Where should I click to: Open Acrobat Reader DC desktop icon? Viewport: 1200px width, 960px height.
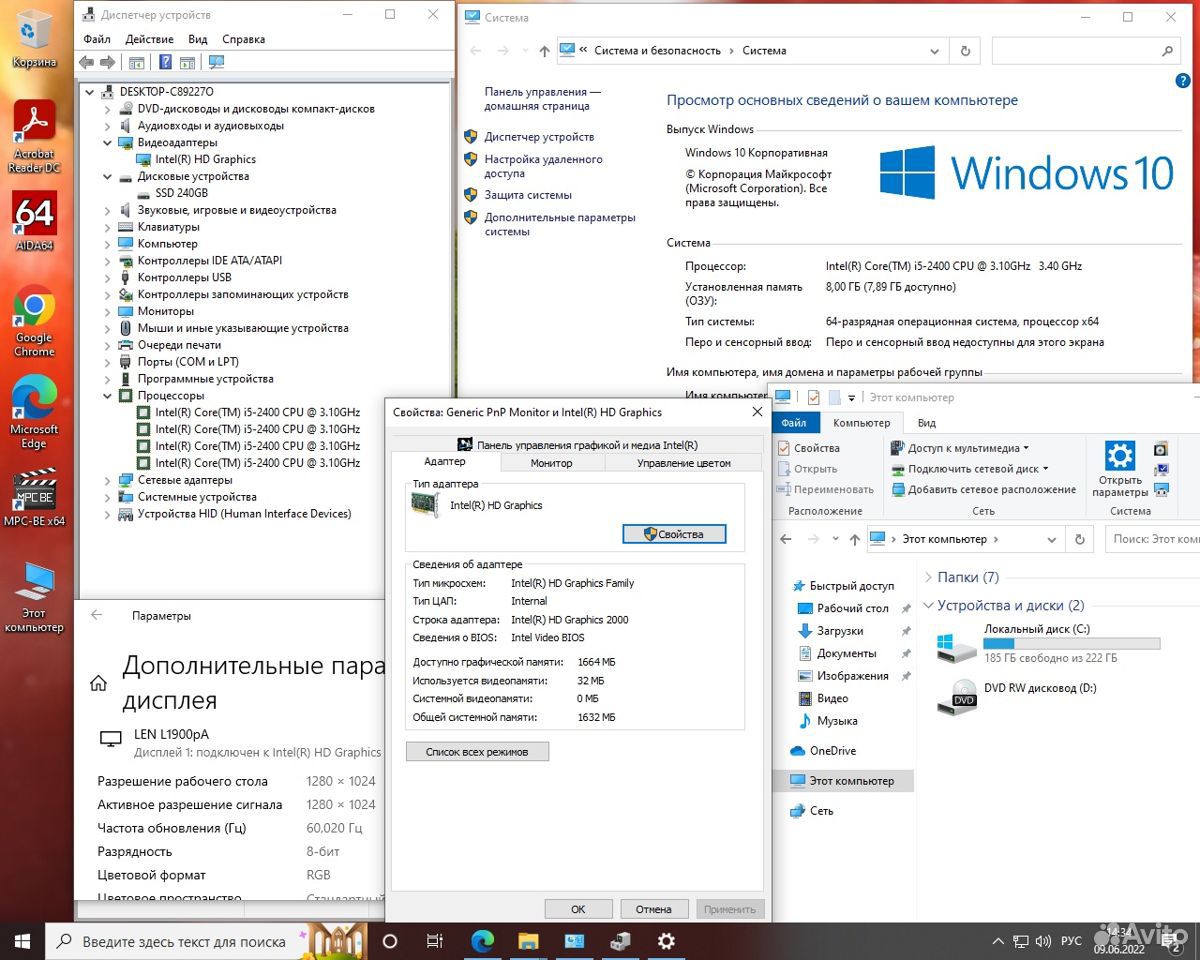(x=34, y=136)
